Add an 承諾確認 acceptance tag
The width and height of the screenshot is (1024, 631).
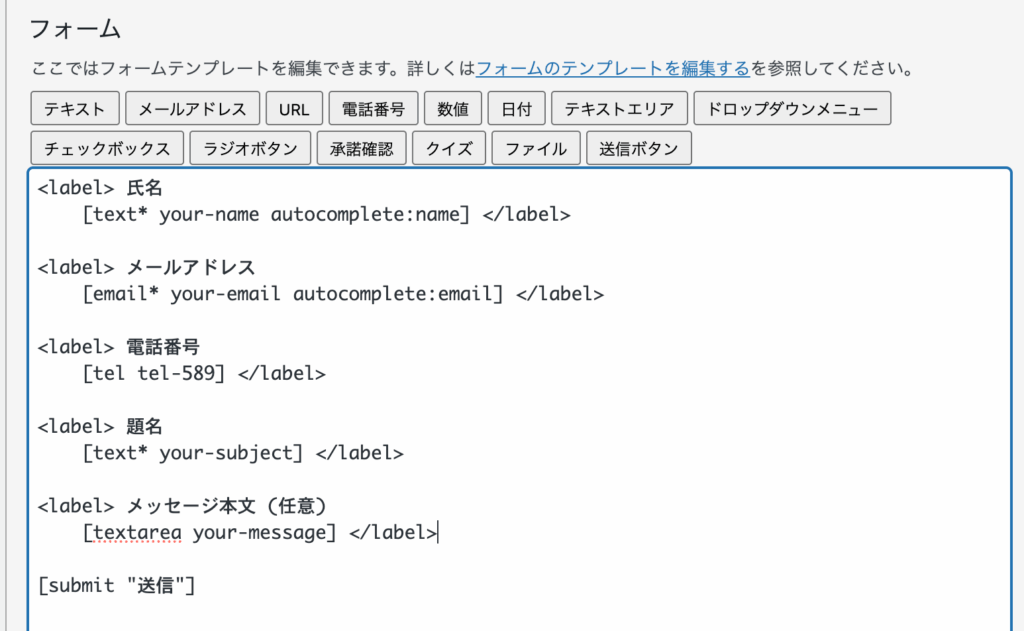click(x=361, y=149)
